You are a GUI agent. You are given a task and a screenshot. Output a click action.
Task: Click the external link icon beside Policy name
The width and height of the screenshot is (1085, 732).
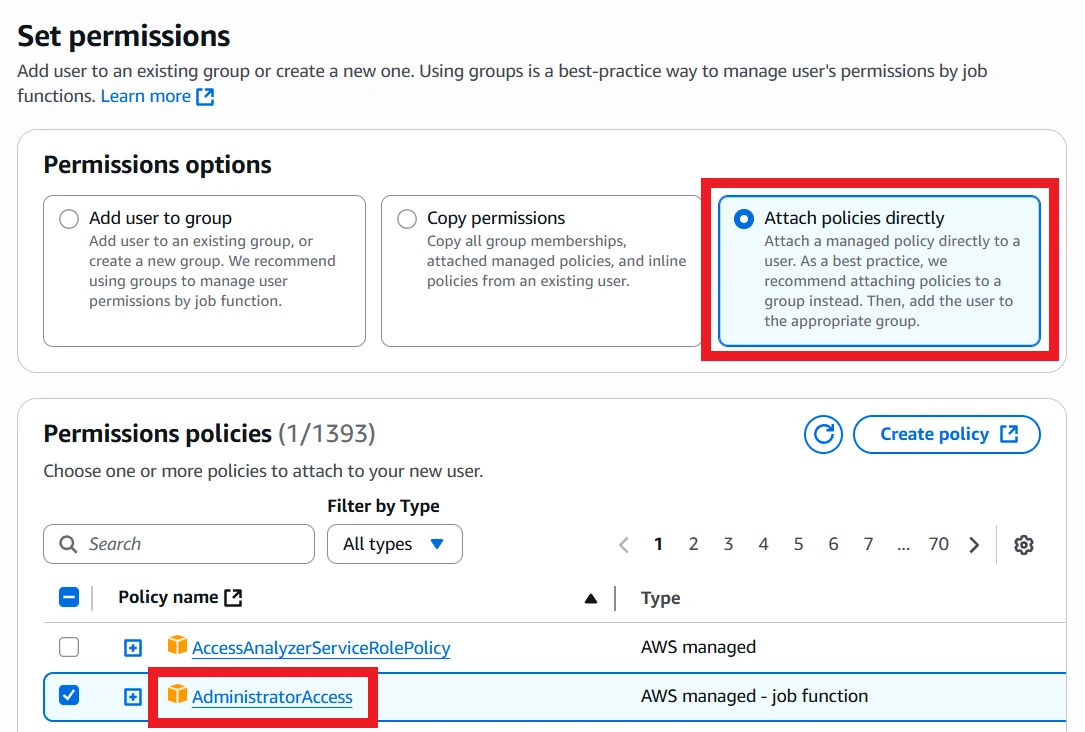click(233, 598)
